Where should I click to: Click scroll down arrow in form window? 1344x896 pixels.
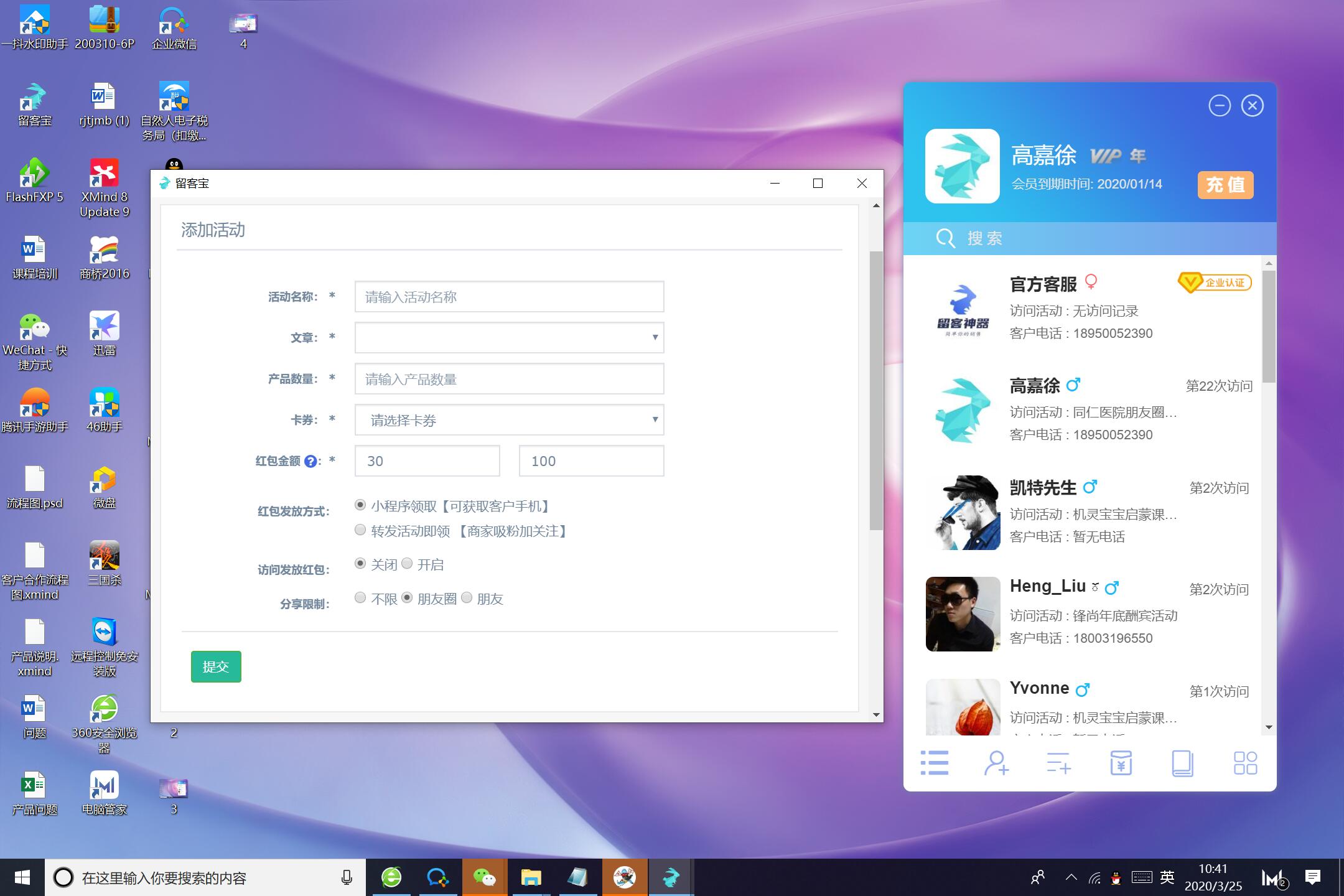point(876,715)
